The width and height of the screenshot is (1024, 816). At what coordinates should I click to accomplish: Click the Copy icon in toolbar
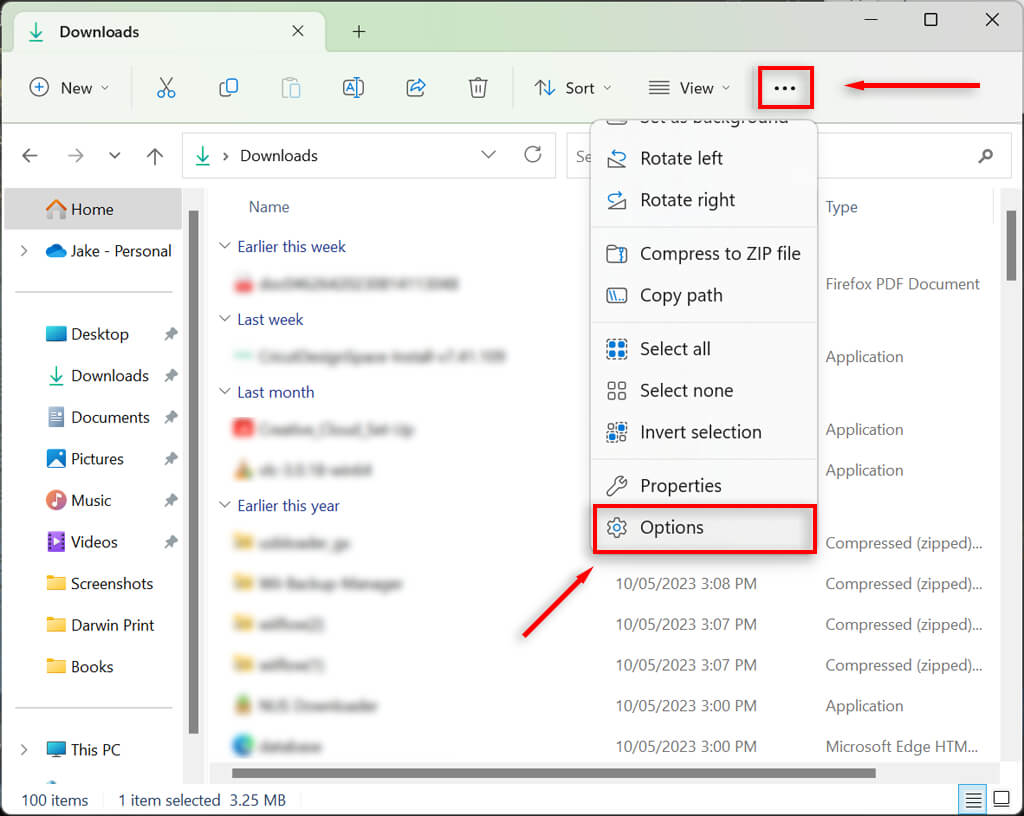coord(228,88)
